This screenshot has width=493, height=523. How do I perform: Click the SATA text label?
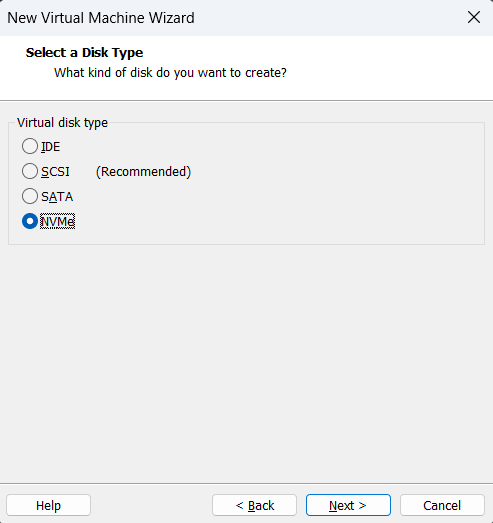pyautogui.click(x=57, y=197)
